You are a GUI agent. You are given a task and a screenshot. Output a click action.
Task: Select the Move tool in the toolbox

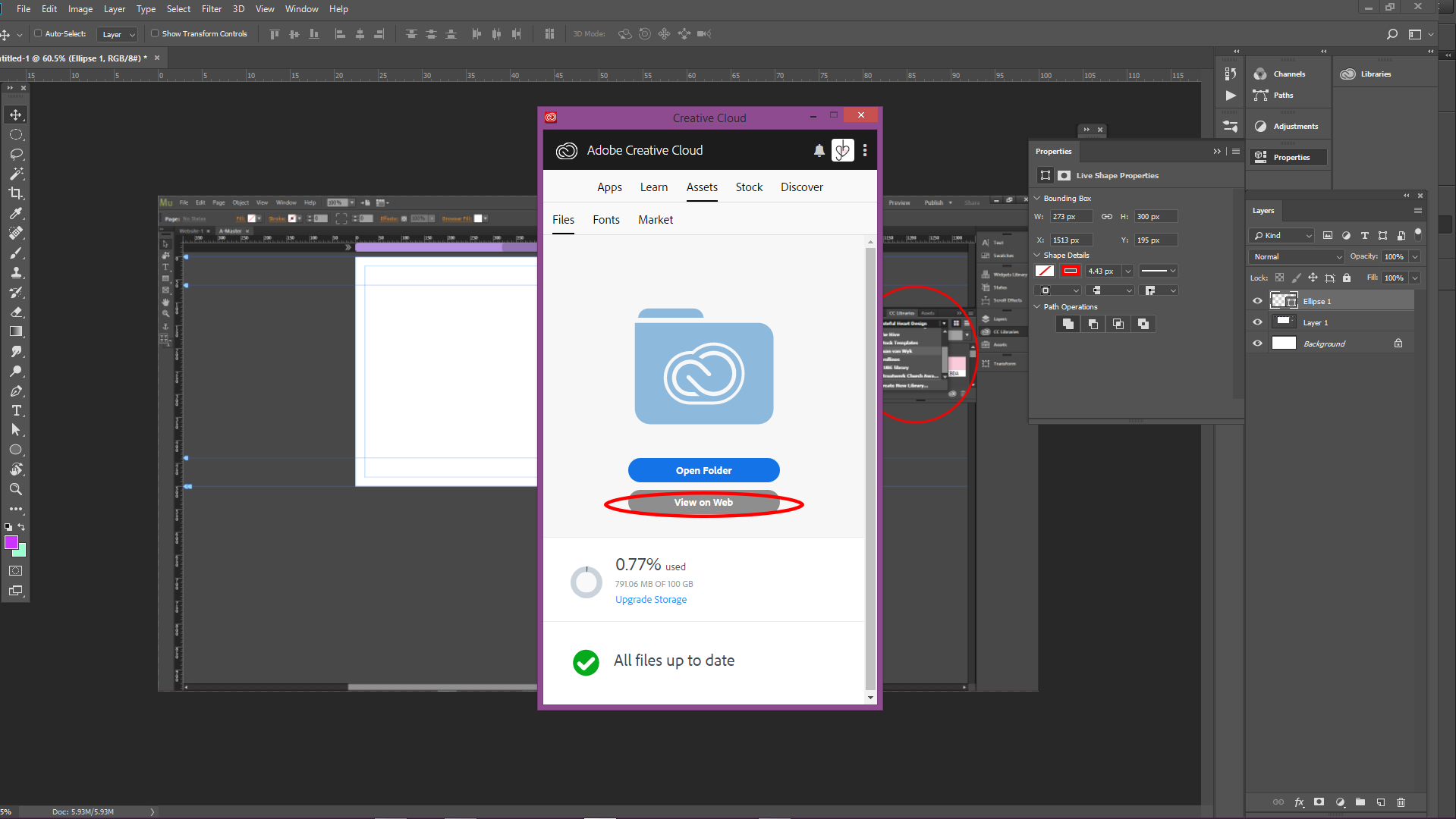[x=15, y=115]
